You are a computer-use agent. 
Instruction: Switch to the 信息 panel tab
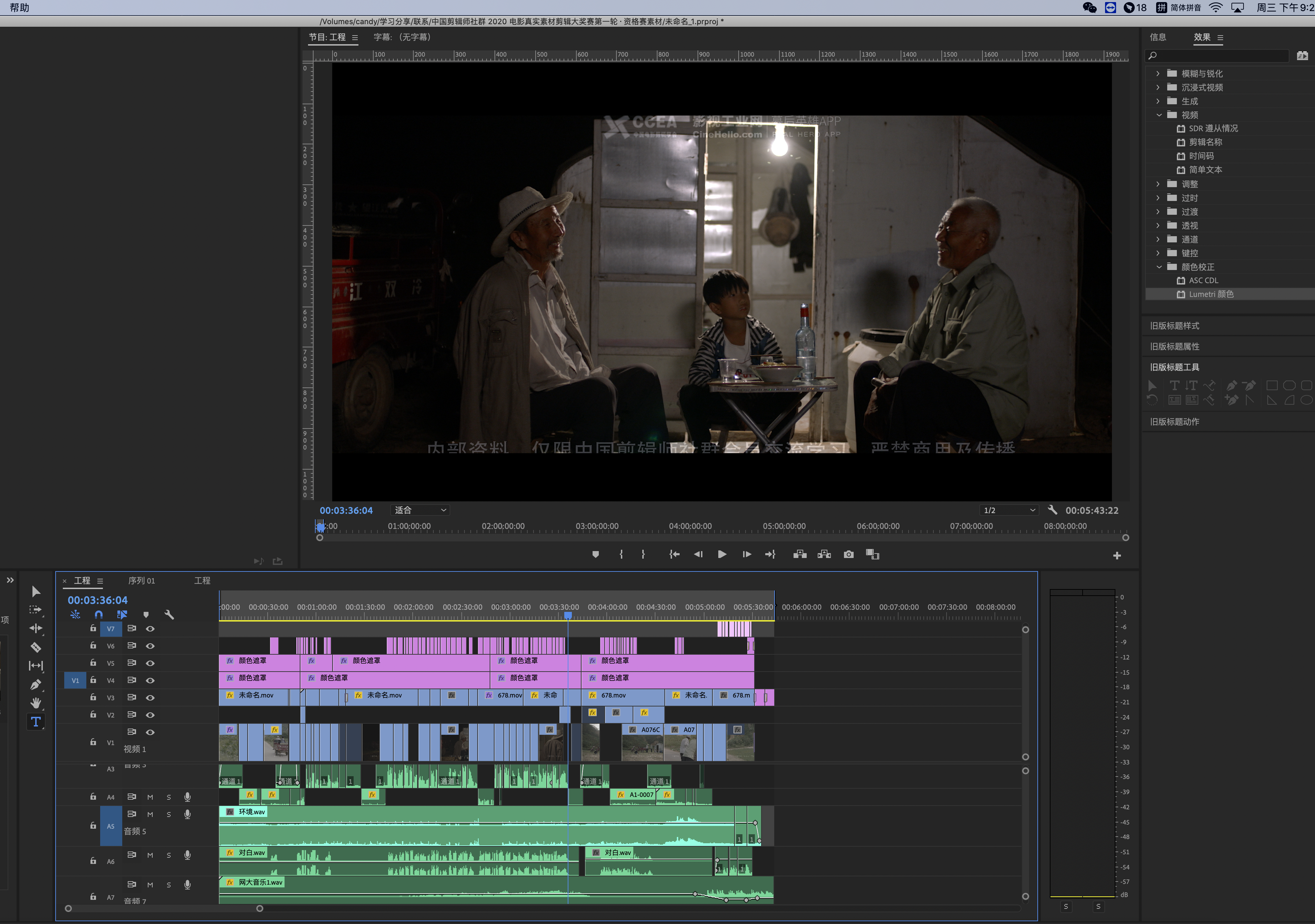coord(1158,37)
